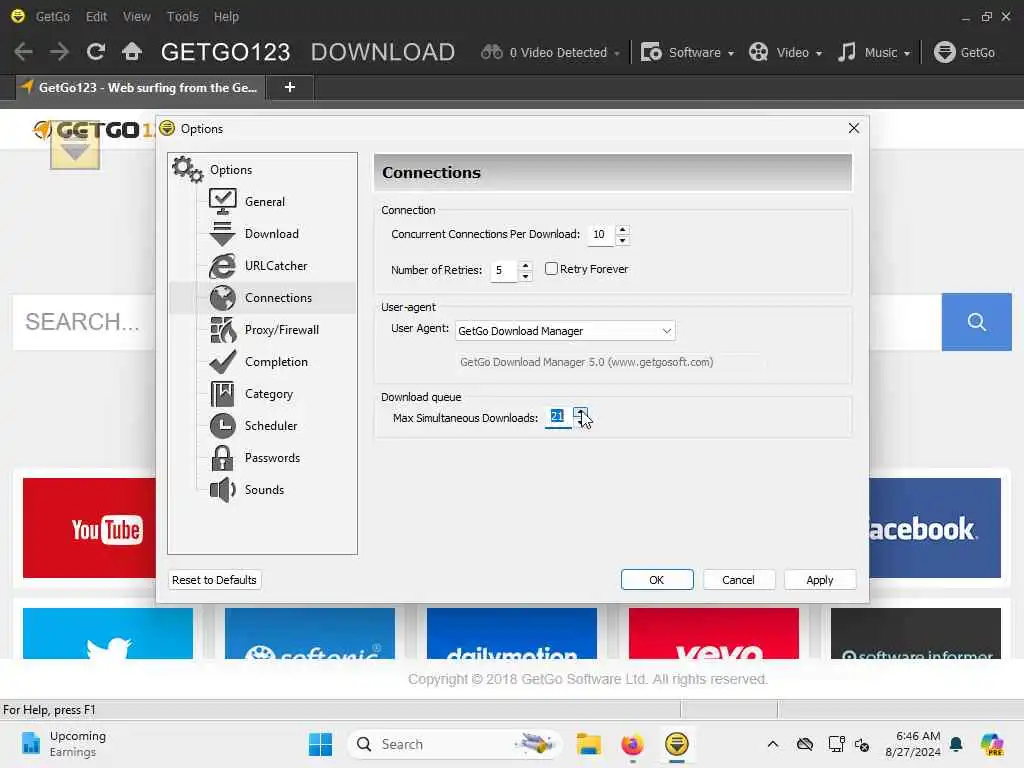Switch to the GetGo123 web surfing tab
The image size is (1024, 768).
[x=139, y=88]
